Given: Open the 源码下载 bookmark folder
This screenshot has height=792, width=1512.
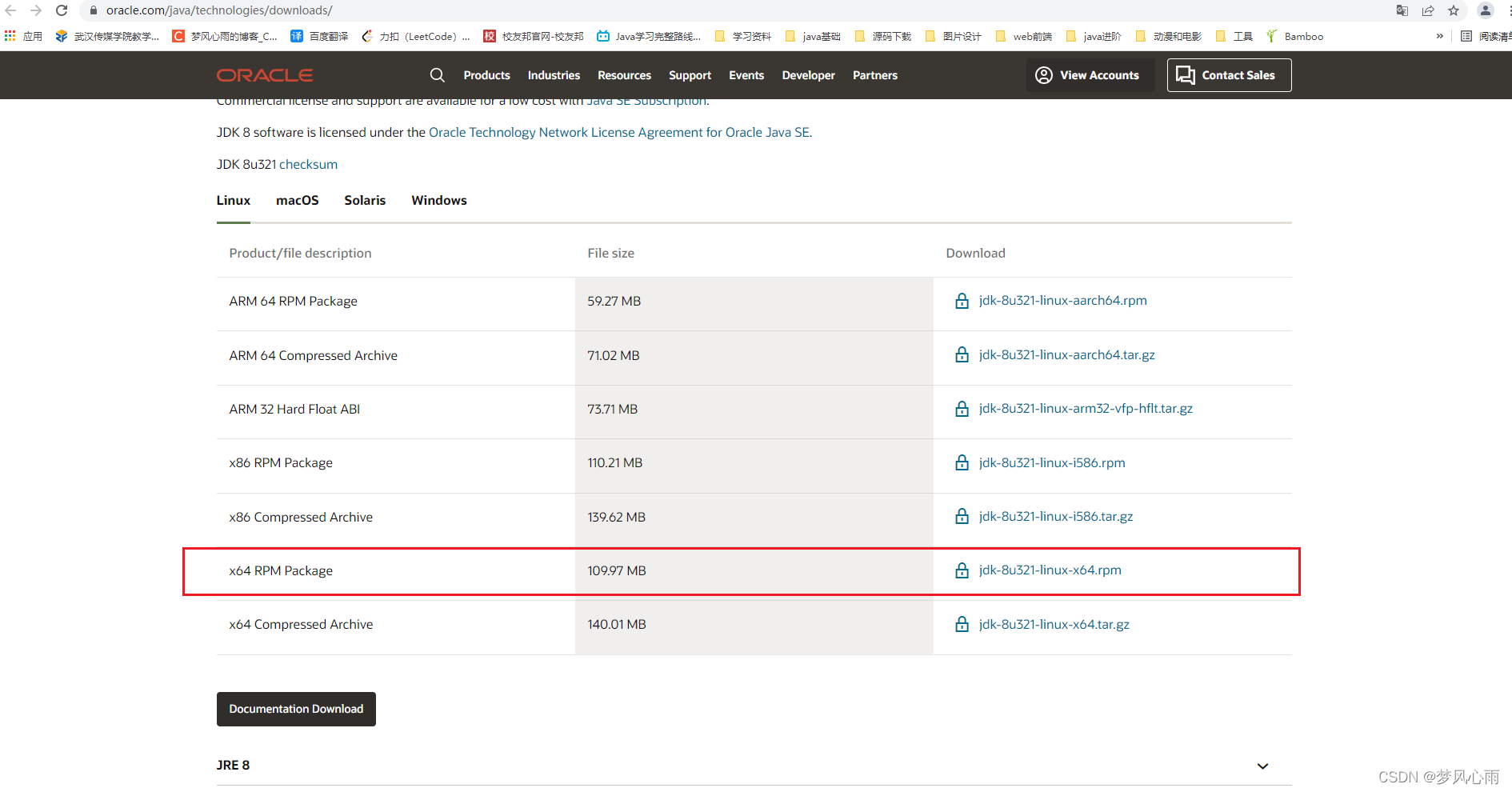Looking at the screenshot, I should [x=883, y=36].
